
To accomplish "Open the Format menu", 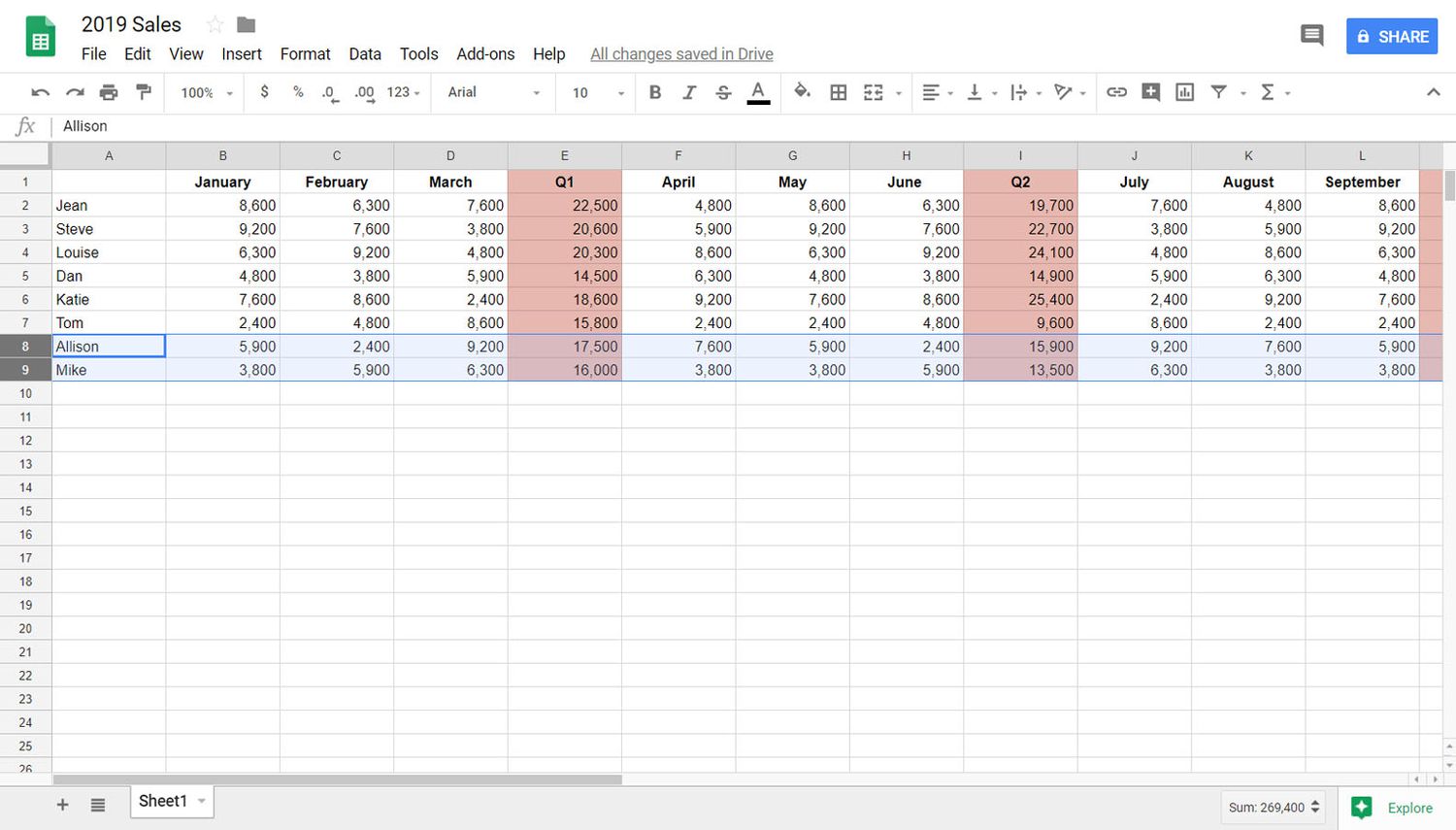I will pyautogui.click(x=305, y=54).
